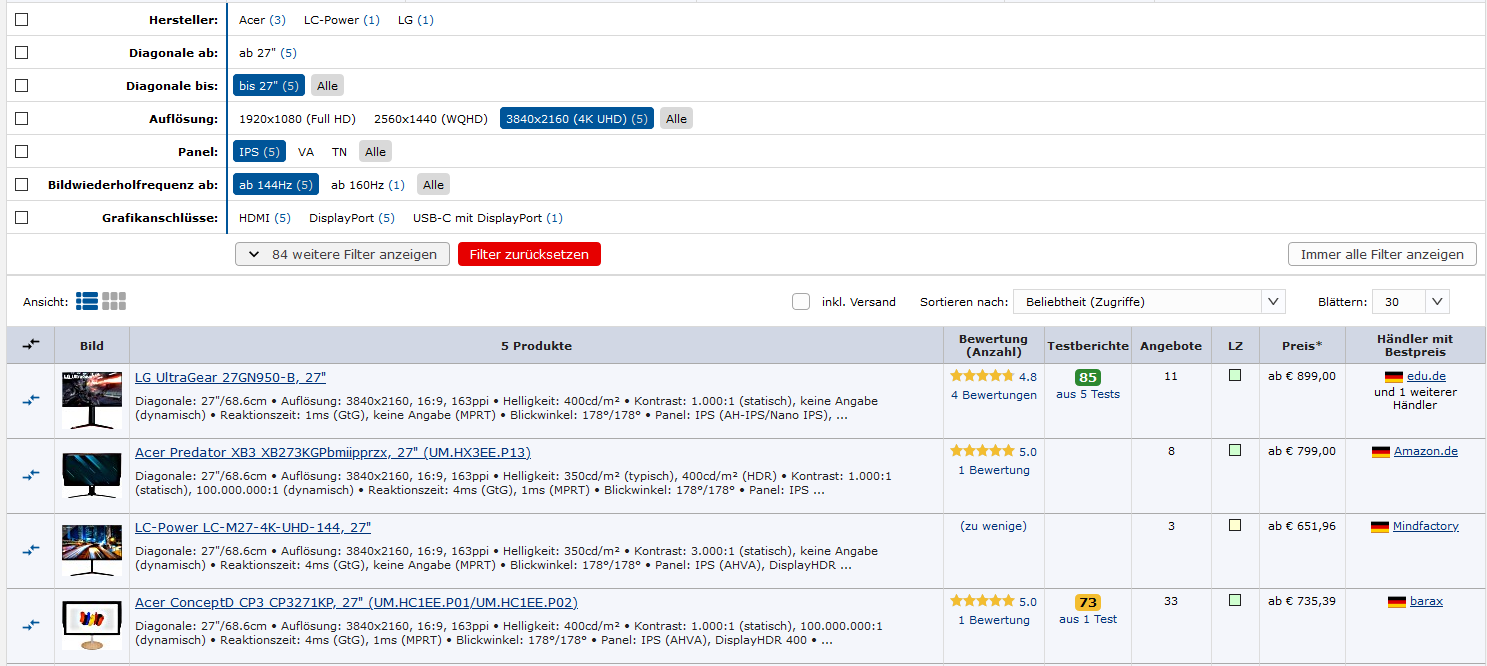The height and width of the screenshot is (666, 1487).
Task: Click compare arrows in table header
Action: [x=31, y=345]
